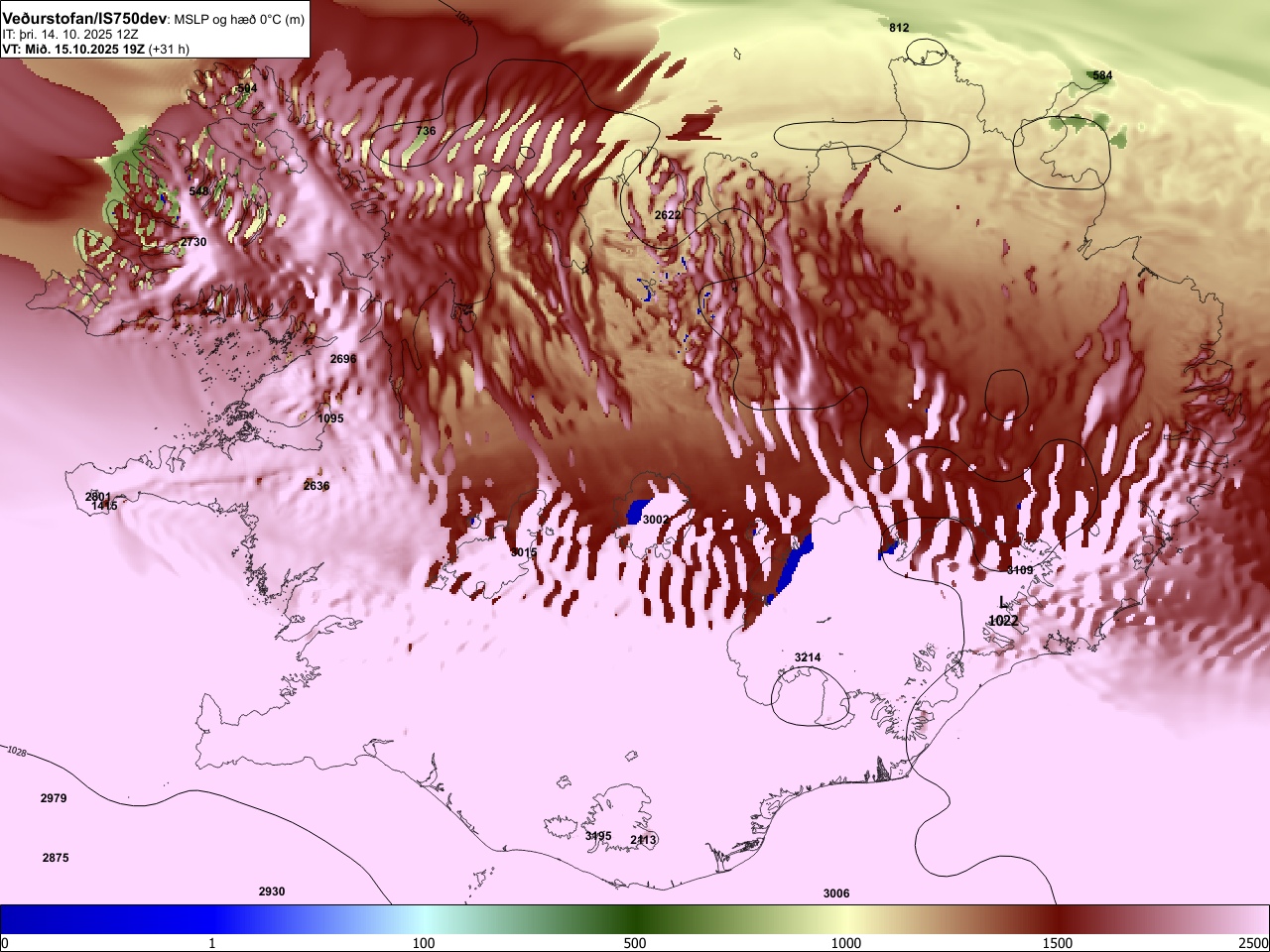The height and width of the screenshot is (952, 1270).
Task: Click the 2930 height value
Action: coord(272,892)
